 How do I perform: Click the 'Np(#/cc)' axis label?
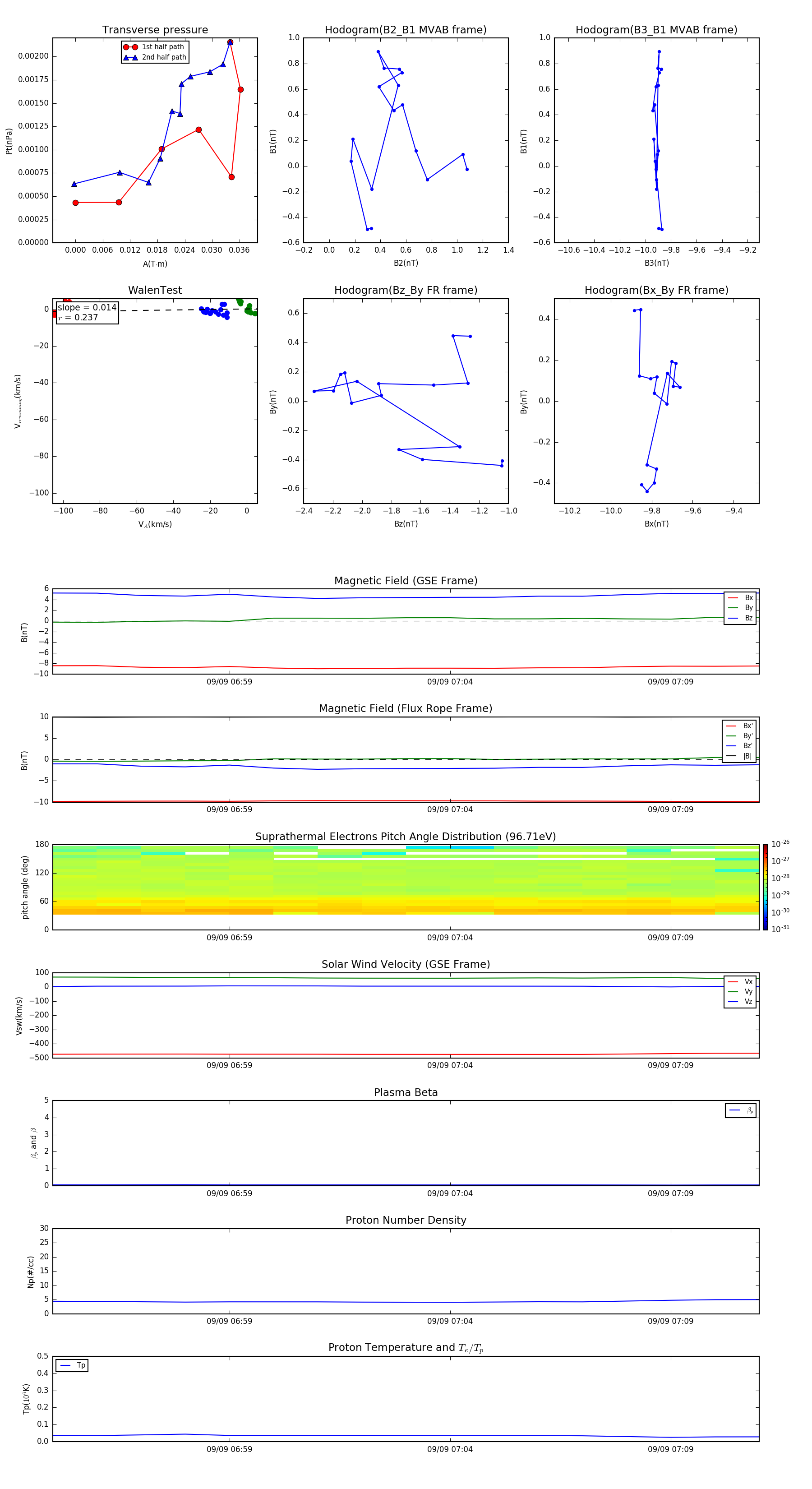tap(31, 1272)
